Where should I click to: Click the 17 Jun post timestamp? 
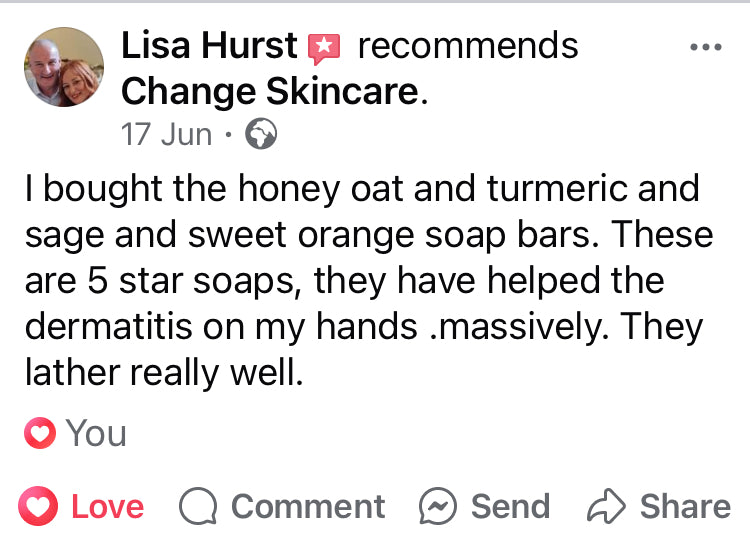[166, 134]
